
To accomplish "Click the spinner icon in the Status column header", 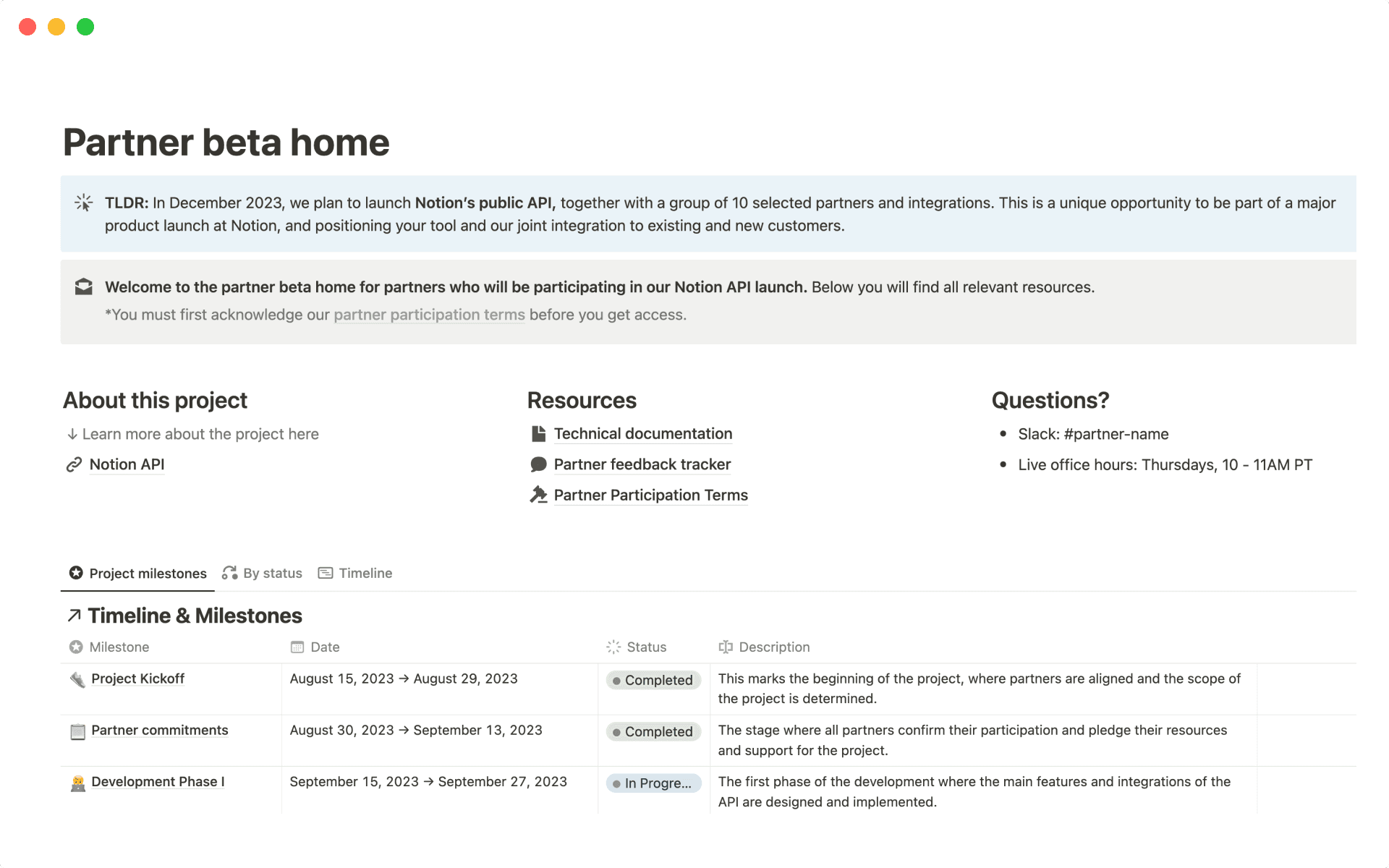I will click(x=613, y=647).
